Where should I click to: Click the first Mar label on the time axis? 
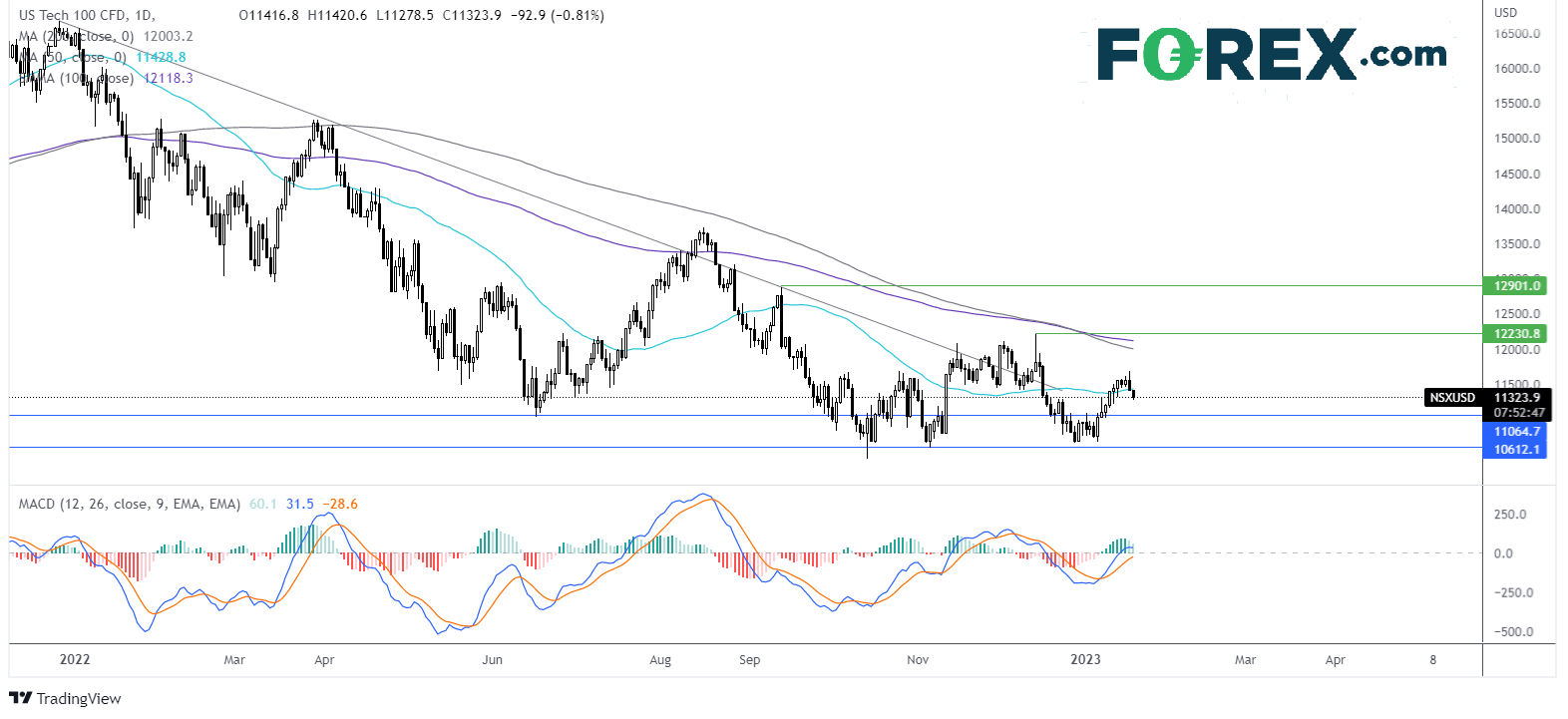[234, 659]
